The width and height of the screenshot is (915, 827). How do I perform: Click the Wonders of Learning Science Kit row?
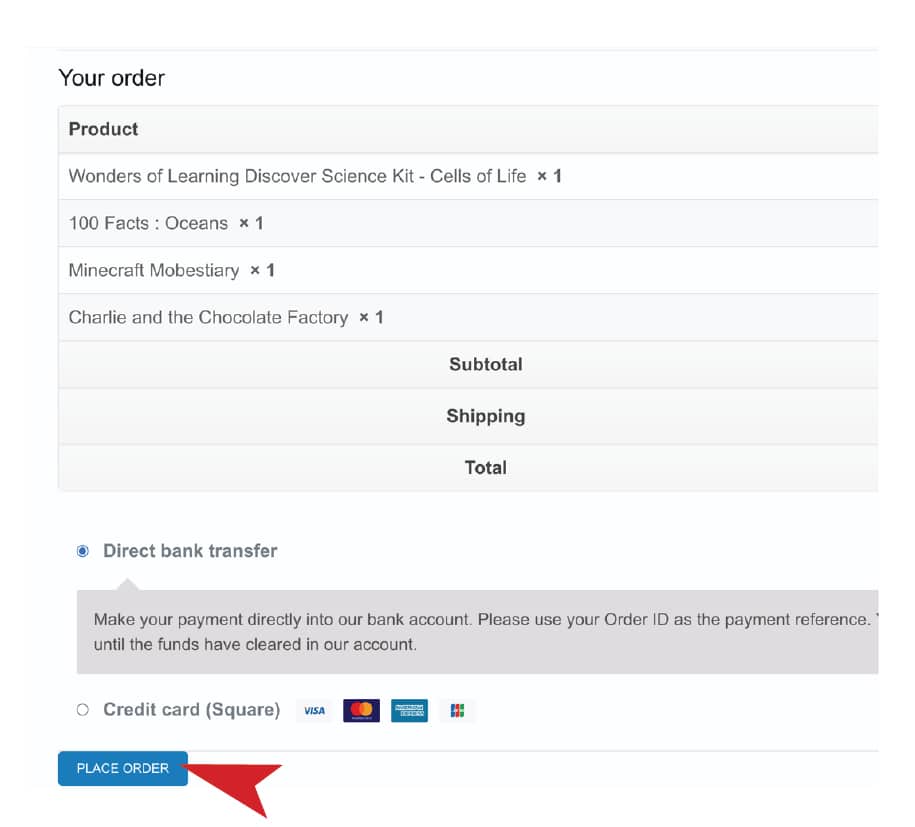tap(468, 176)
